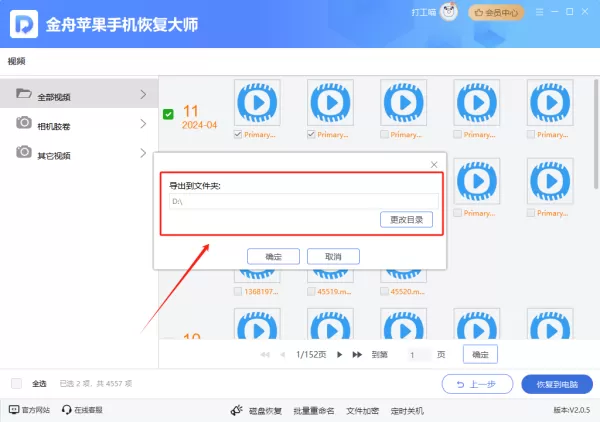This screenshot has height=422, width=600.
Task: Expand the 全部视频 chevron
Action: (143, 95)
